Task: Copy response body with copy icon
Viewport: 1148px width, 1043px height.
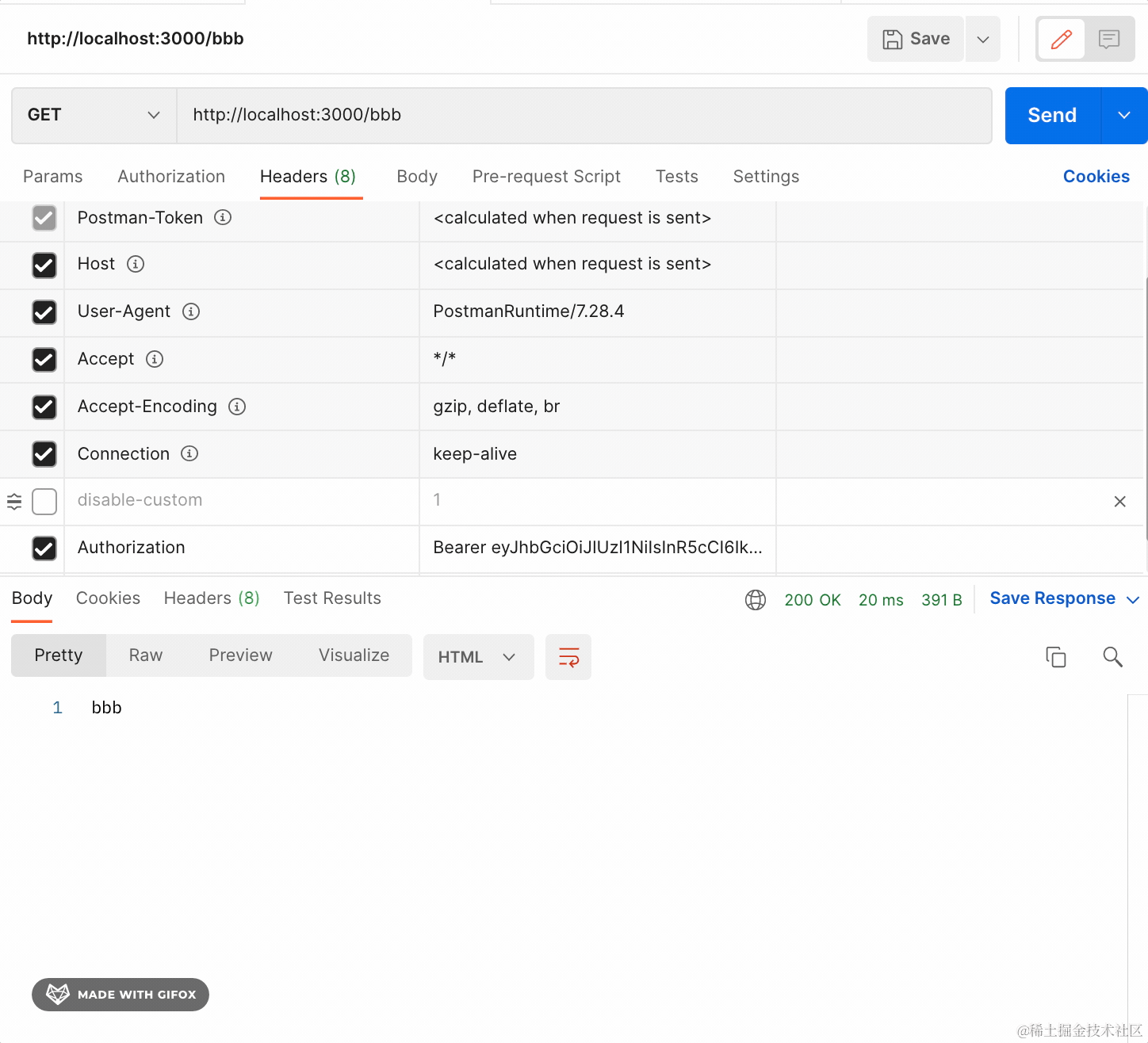Action: (1055, 657)
